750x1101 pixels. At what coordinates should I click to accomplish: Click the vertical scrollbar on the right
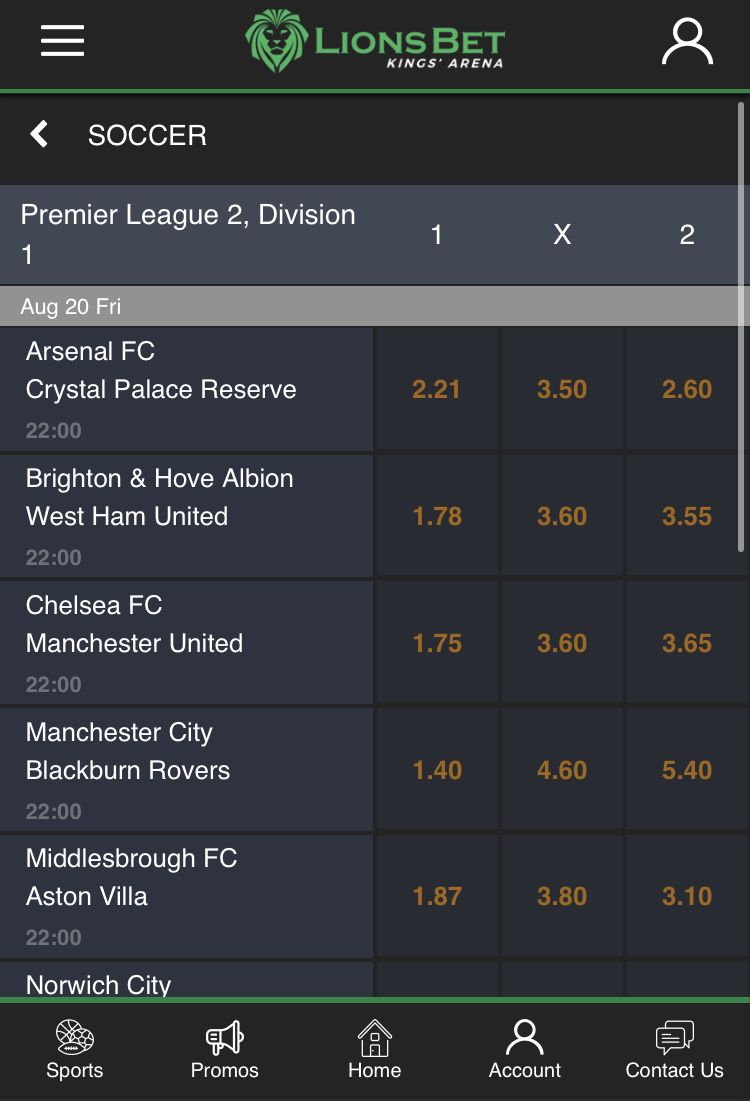[741, 327]
